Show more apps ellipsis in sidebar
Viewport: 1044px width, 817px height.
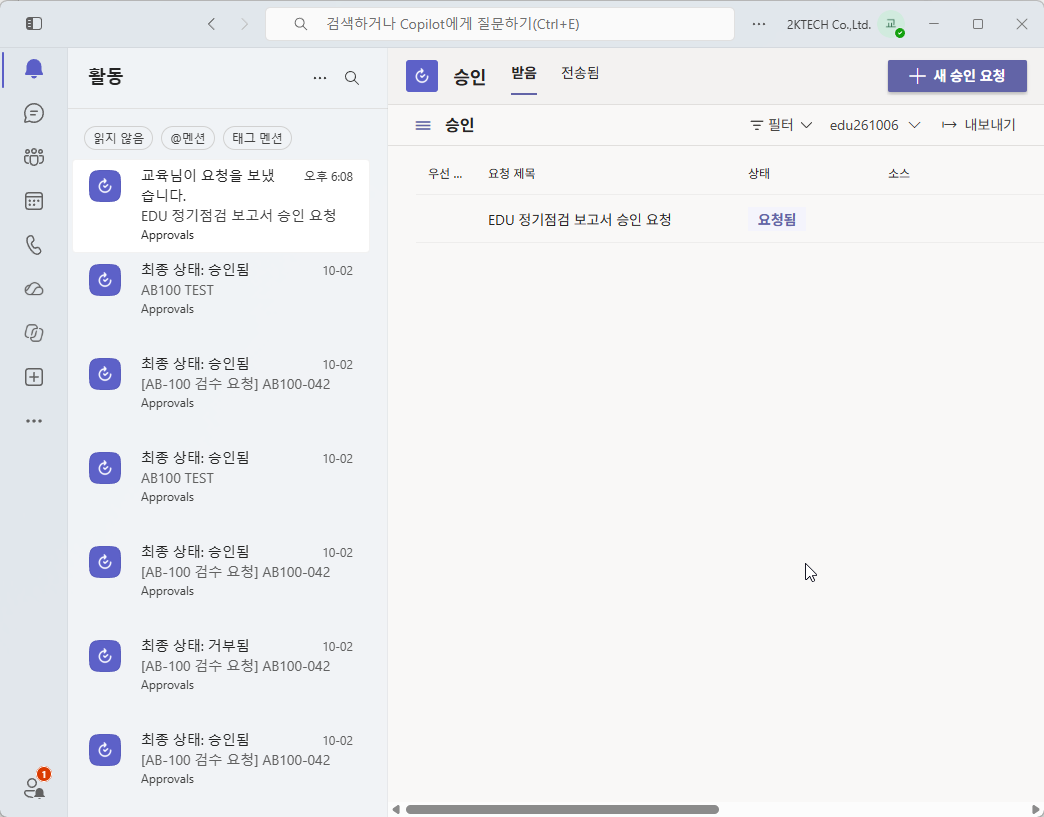coord(34,421)
